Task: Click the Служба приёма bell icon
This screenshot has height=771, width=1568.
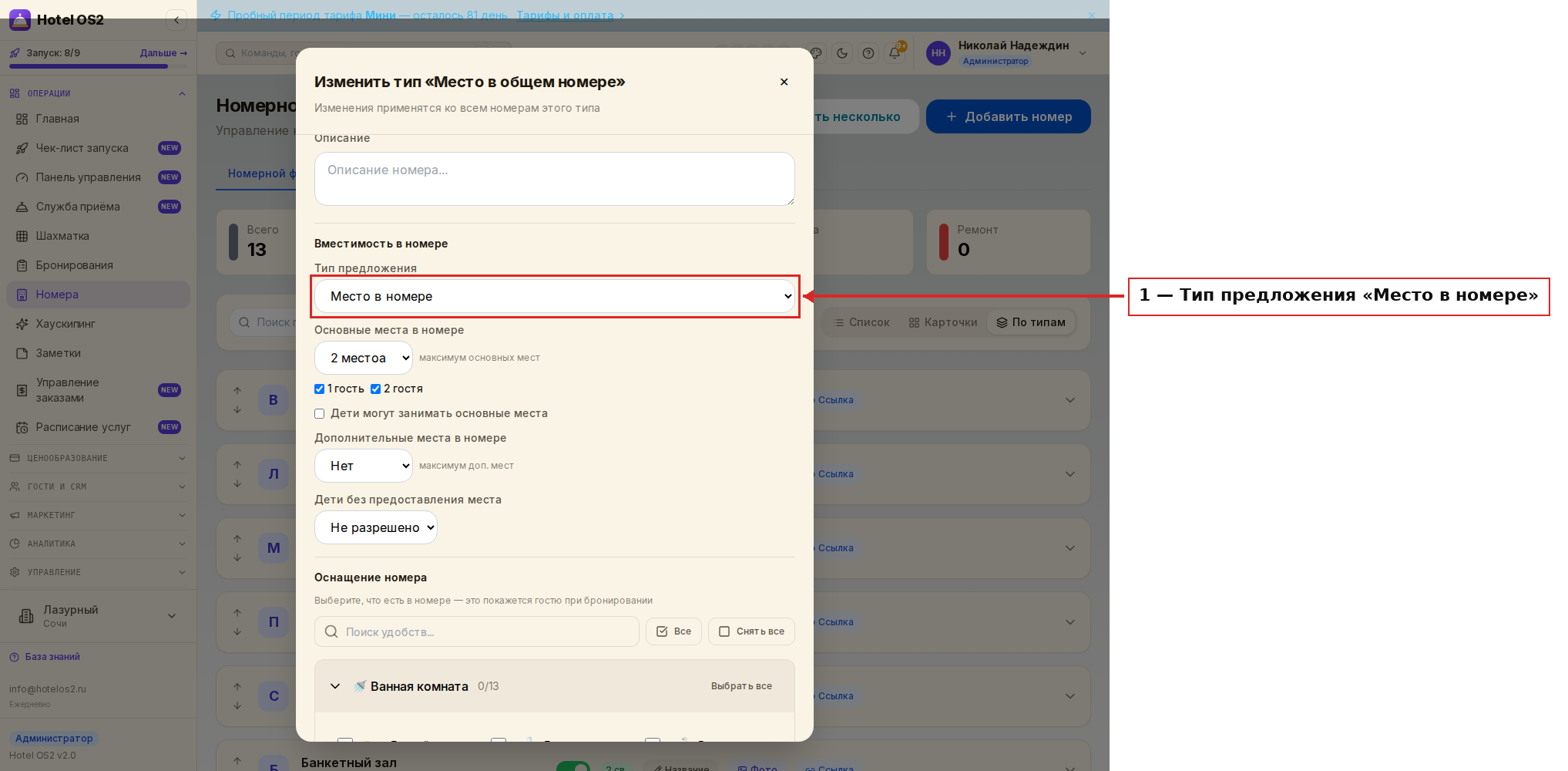Action: (22, 207)
